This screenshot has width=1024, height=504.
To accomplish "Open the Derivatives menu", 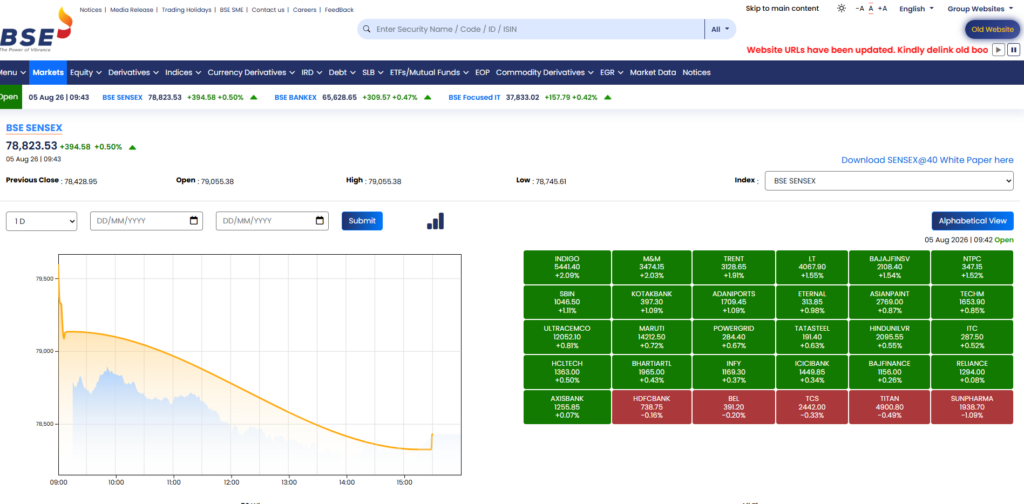I will (x=133, y=72).
